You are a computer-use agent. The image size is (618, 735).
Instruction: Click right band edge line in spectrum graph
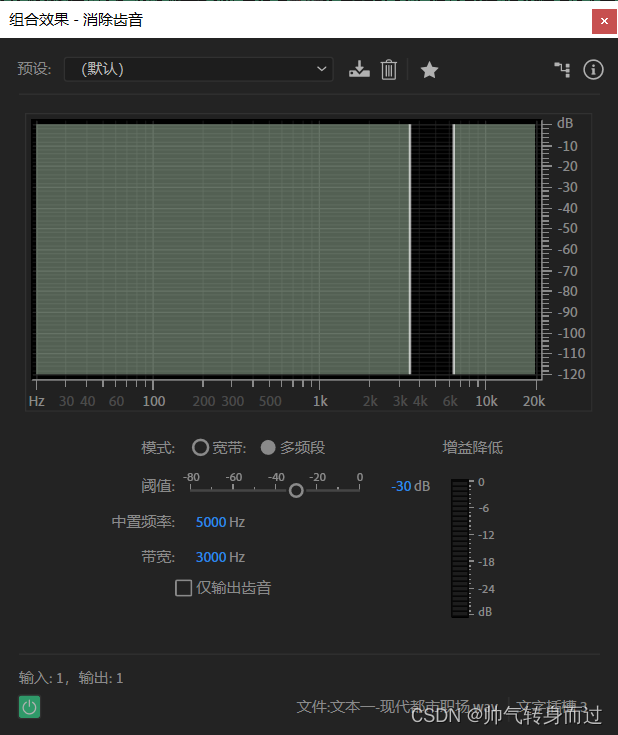tap(453, 249)
